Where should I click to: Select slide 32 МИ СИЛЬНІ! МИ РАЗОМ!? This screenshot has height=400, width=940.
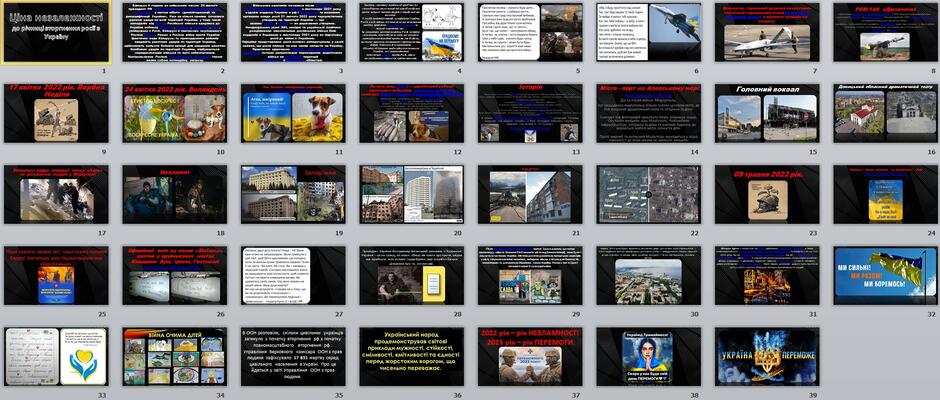click(x=885, y=275)
